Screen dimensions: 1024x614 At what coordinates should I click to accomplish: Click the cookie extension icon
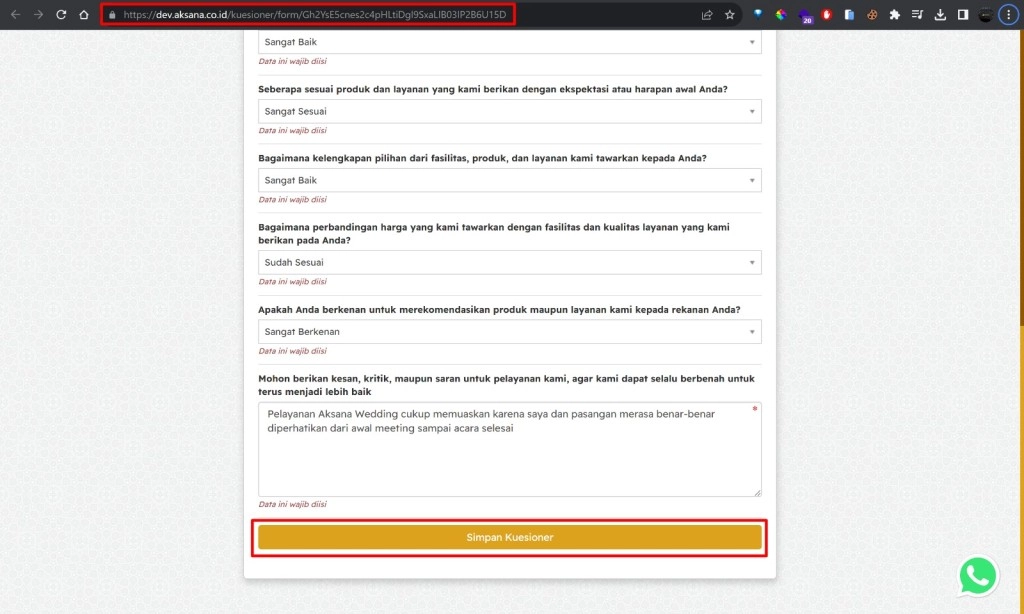tap(872, 15)
